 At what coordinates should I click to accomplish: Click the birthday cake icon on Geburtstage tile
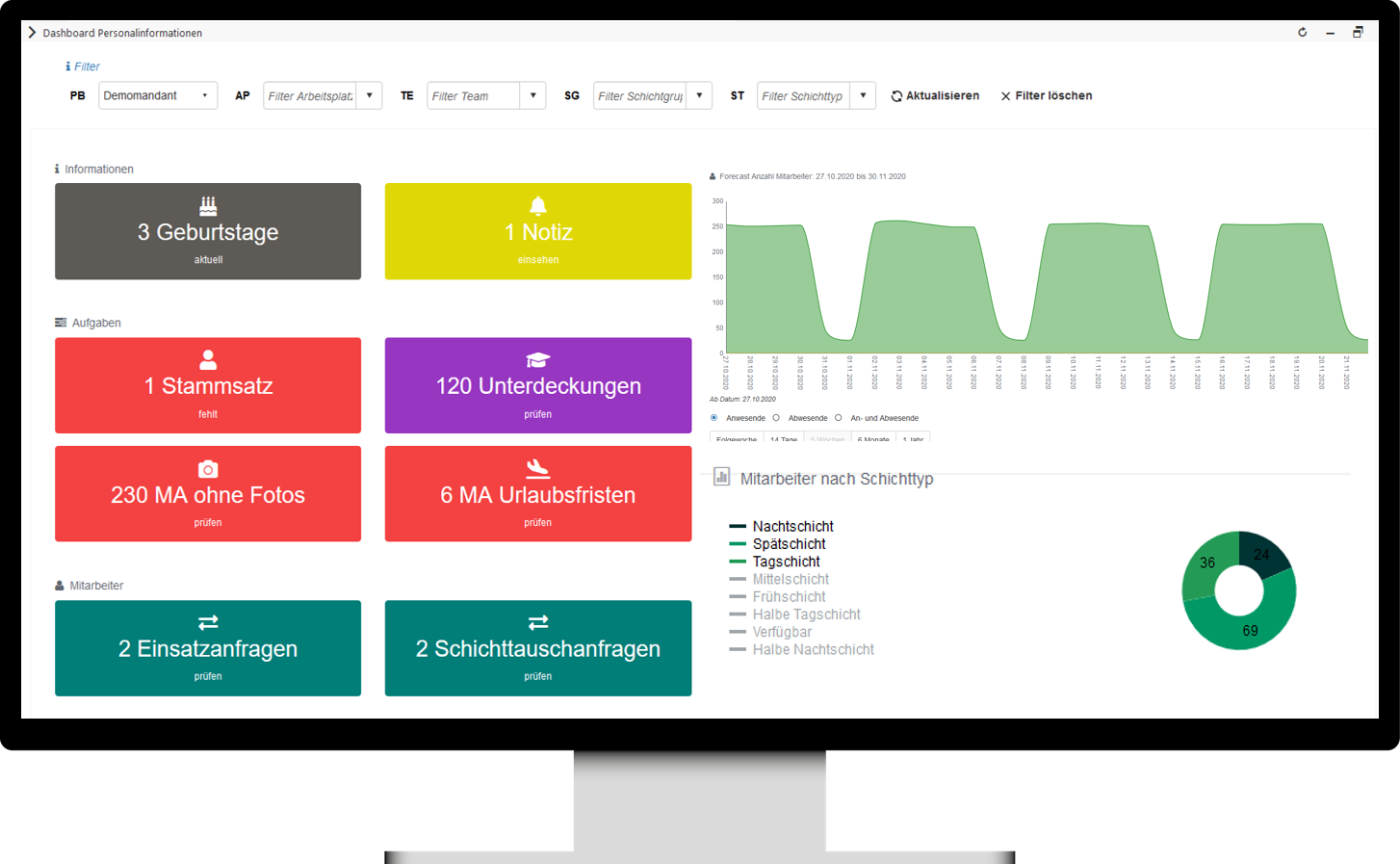(x=208, y=206)
